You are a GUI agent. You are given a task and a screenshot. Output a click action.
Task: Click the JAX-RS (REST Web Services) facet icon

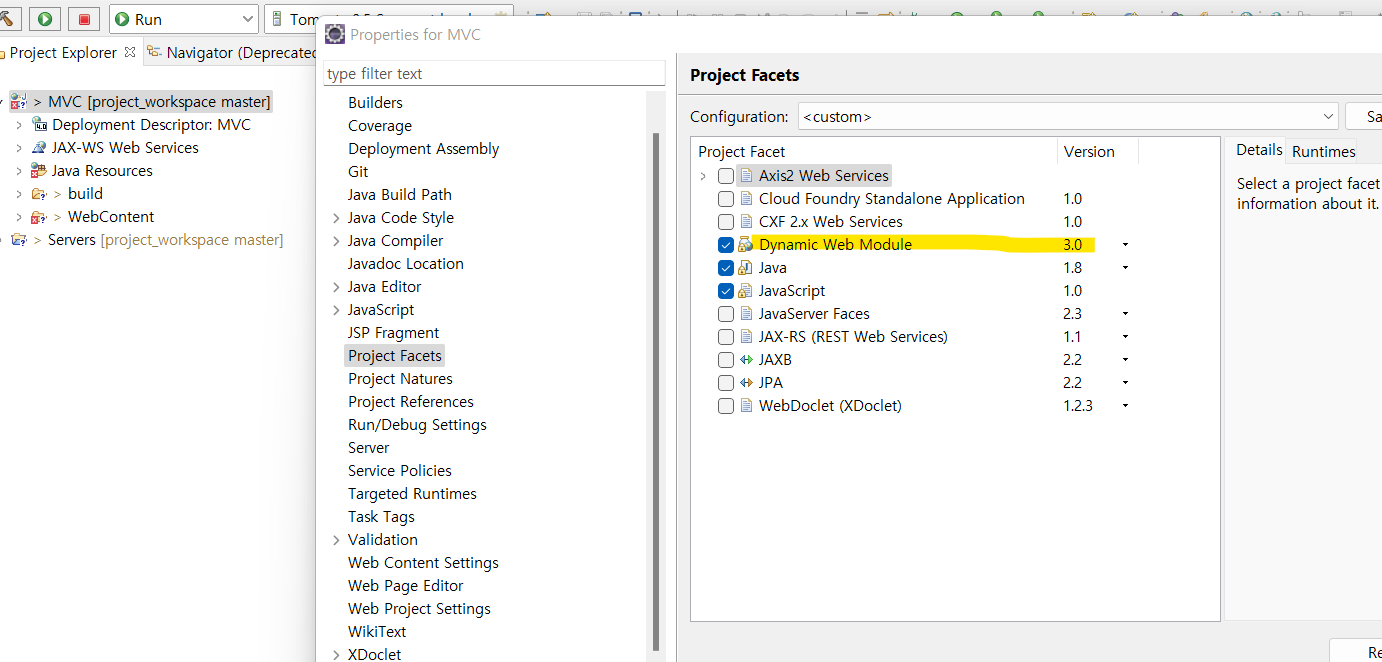tap(746, 337)
